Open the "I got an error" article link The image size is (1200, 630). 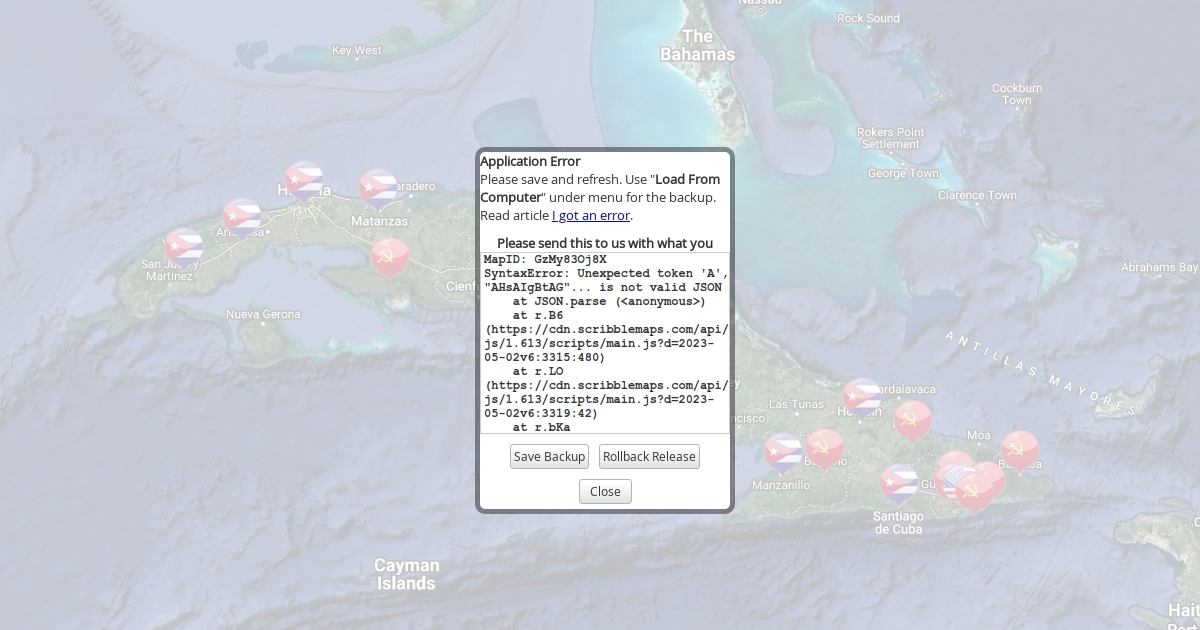click(x=591, y=215)
